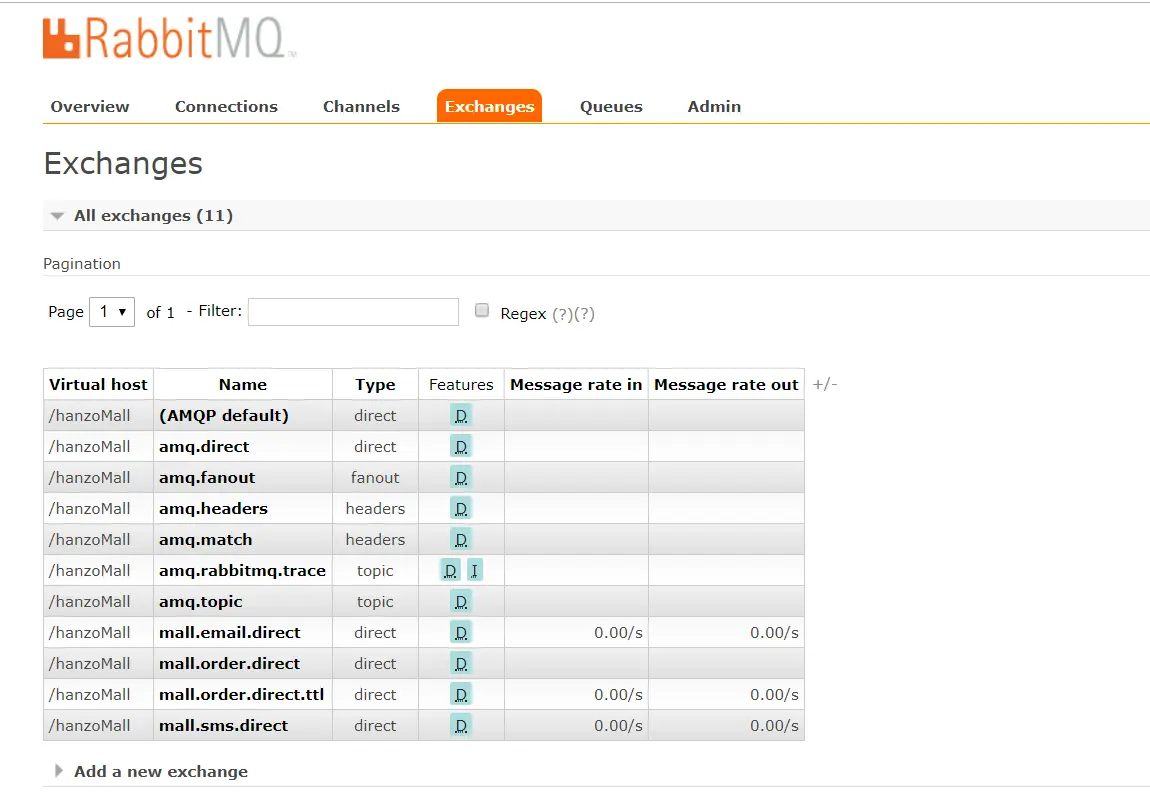The height and width of the screenshot is (797, 1150).
Task: Sort by Type column header
Action: pos(376,384)
